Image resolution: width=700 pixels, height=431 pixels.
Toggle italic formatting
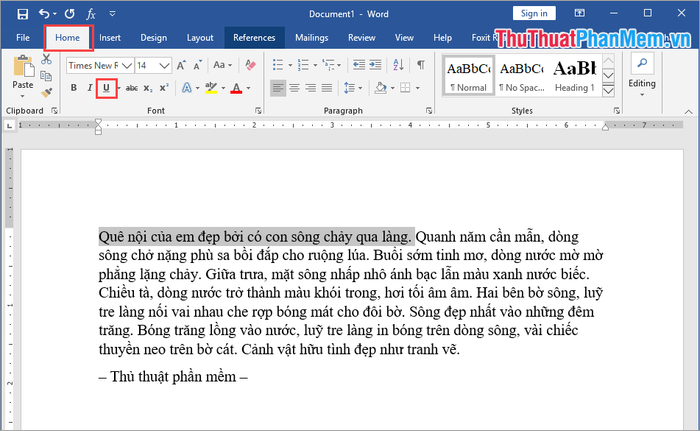pos(90,88)
